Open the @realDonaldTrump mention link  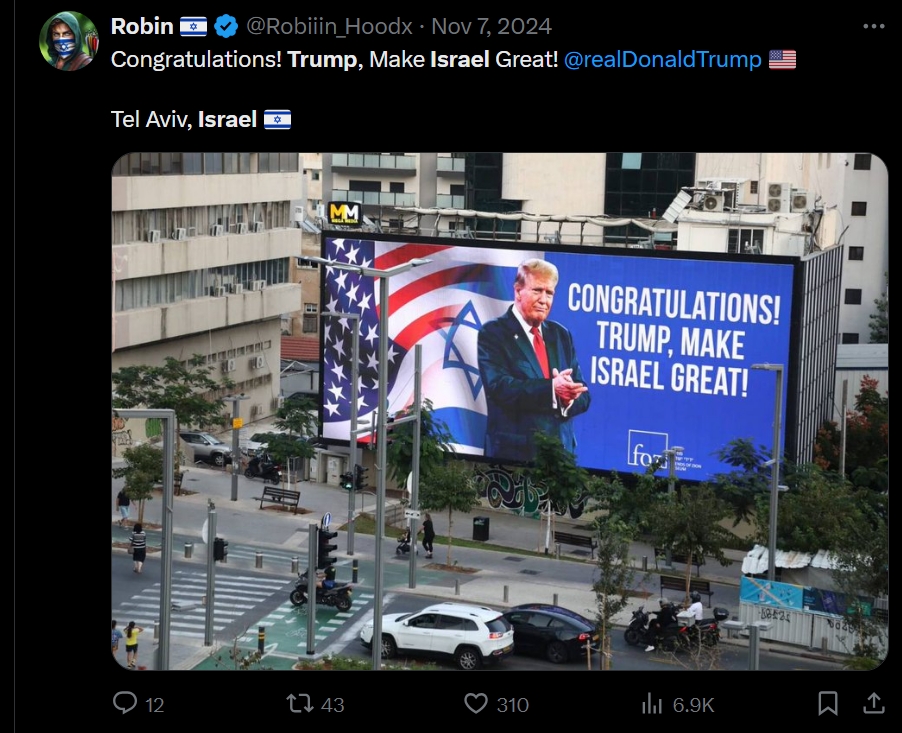pyautogui.click(x=662, y=59)
